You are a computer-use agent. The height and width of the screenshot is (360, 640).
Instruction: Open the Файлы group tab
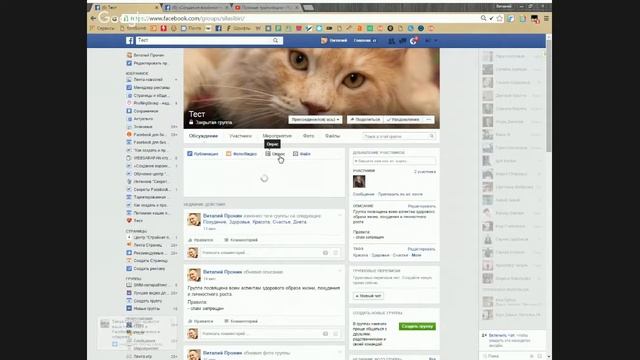pos(333,136)
